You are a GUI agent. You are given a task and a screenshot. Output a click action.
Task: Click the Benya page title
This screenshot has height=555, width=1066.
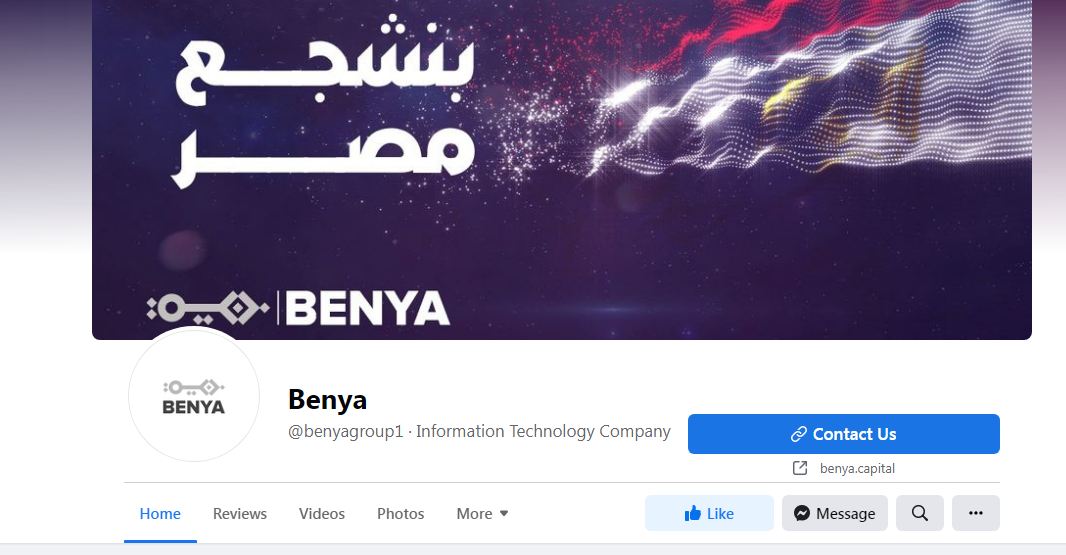[x=328, y=400]
